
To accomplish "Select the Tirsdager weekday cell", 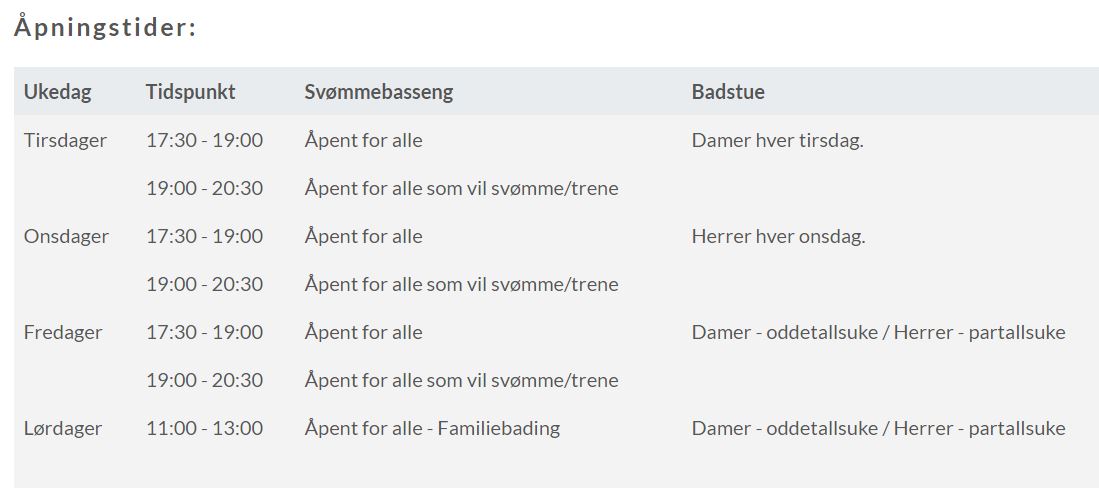I will pos(65,140).
